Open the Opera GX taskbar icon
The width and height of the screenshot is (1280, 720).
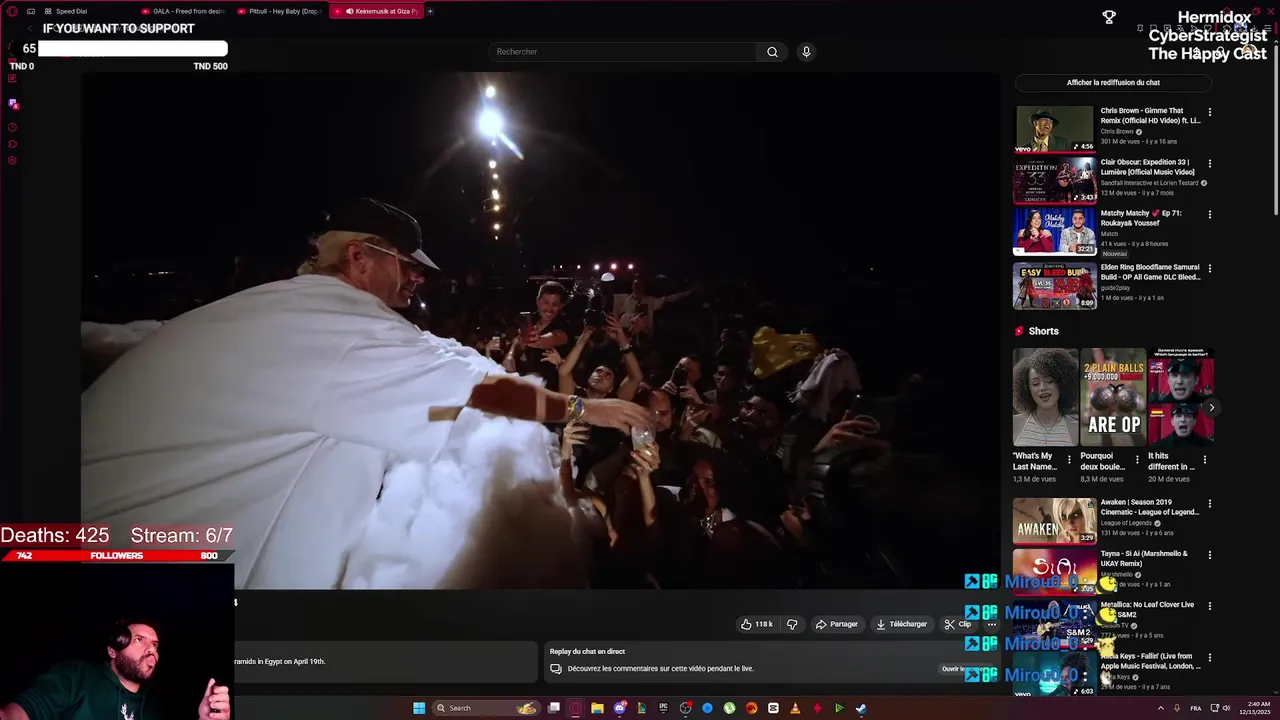coord(575,708)
